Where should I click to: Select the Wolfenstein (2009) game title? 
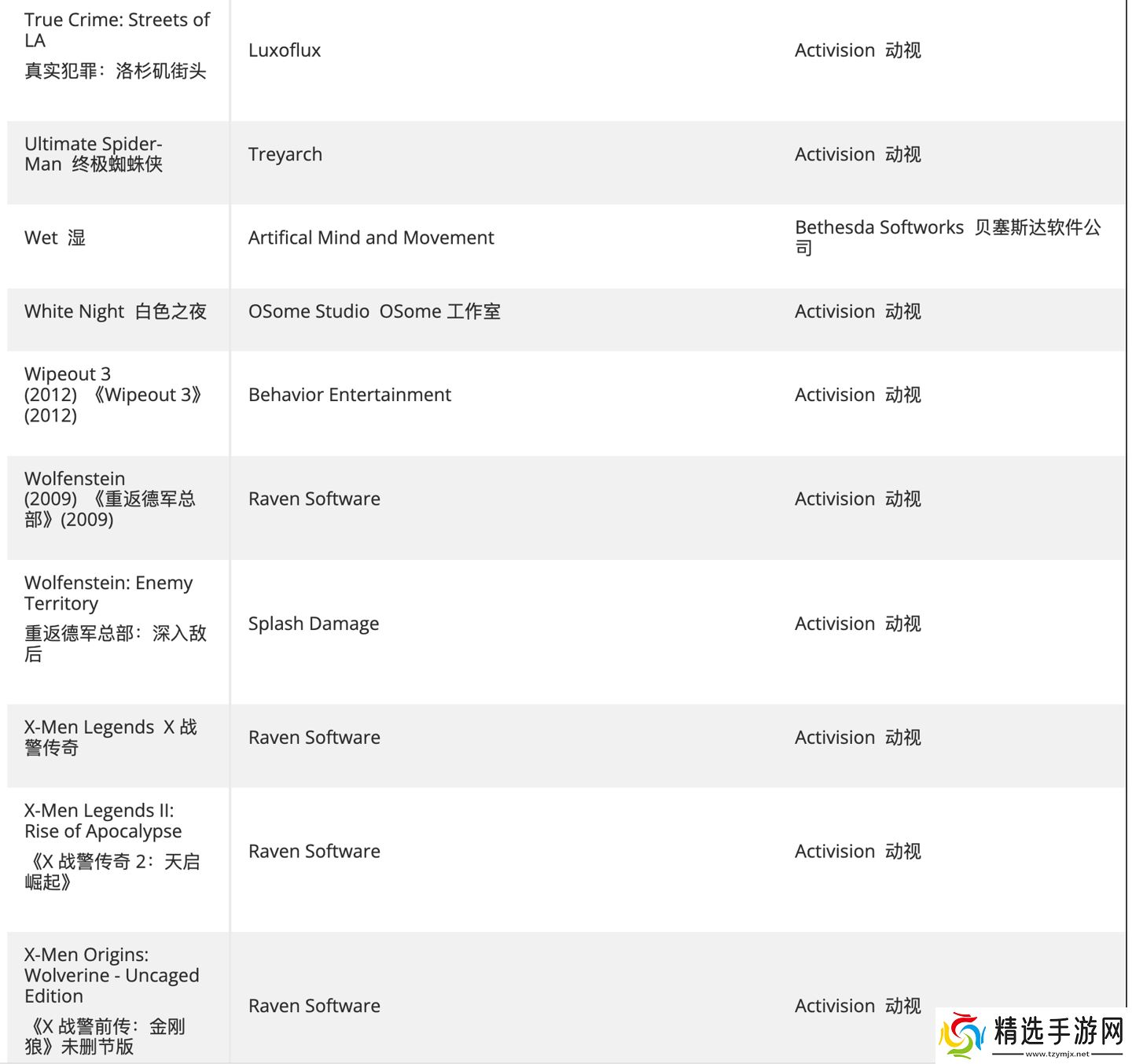click(x=109, y=499)
